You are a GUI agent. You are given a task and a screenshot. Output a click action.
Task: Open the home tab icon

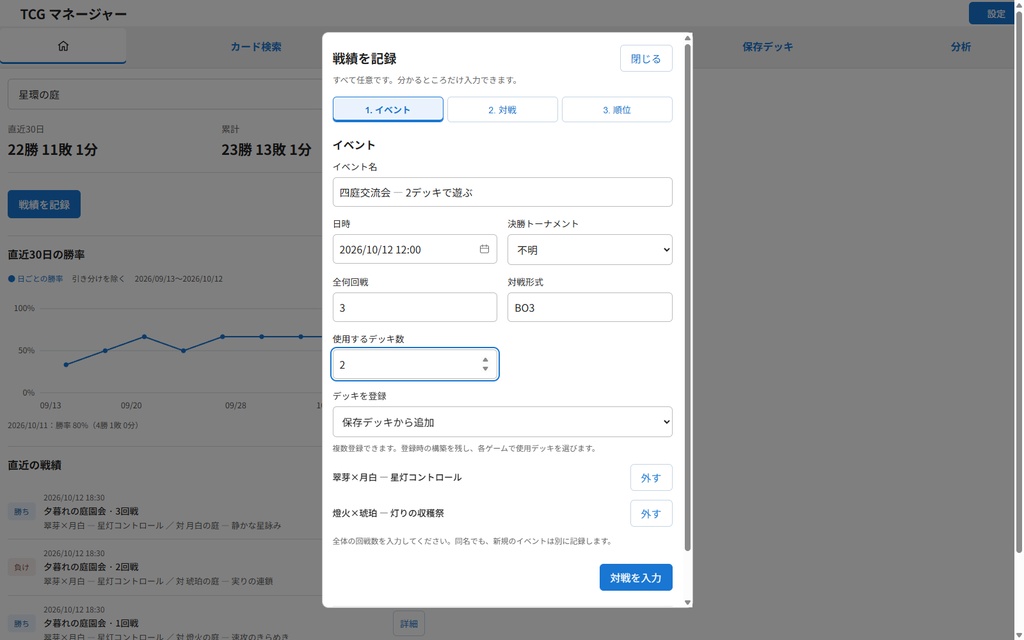pyautogui.click(x=63, y=46)
